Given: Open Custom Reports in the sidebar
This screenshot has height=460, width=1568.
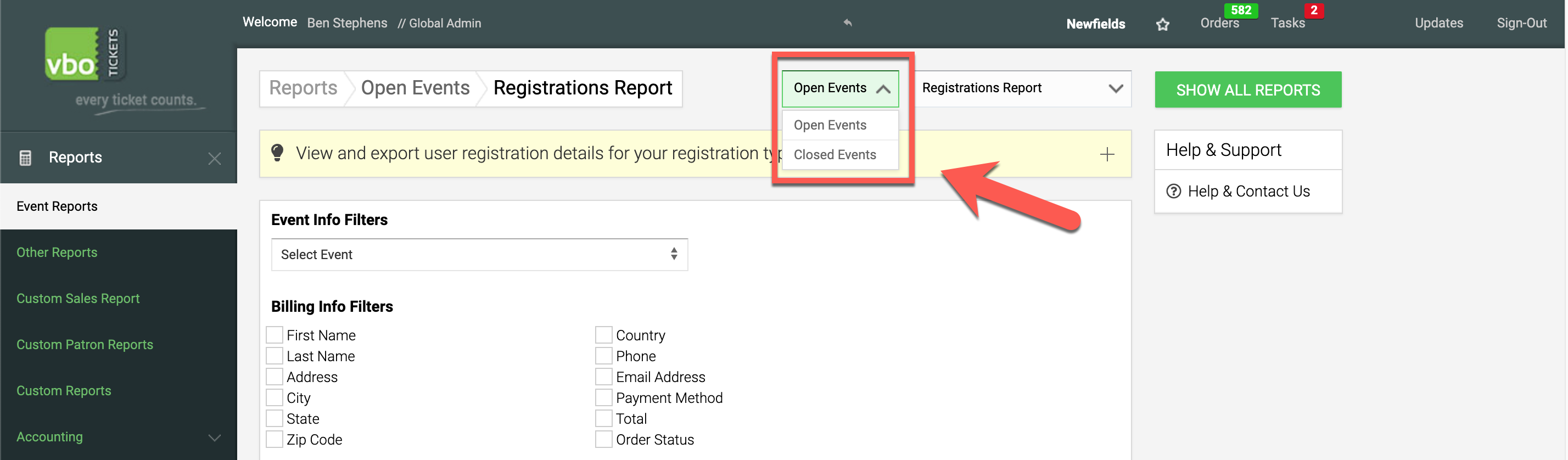Looking at the screenshot, I should tap(64, 391).
